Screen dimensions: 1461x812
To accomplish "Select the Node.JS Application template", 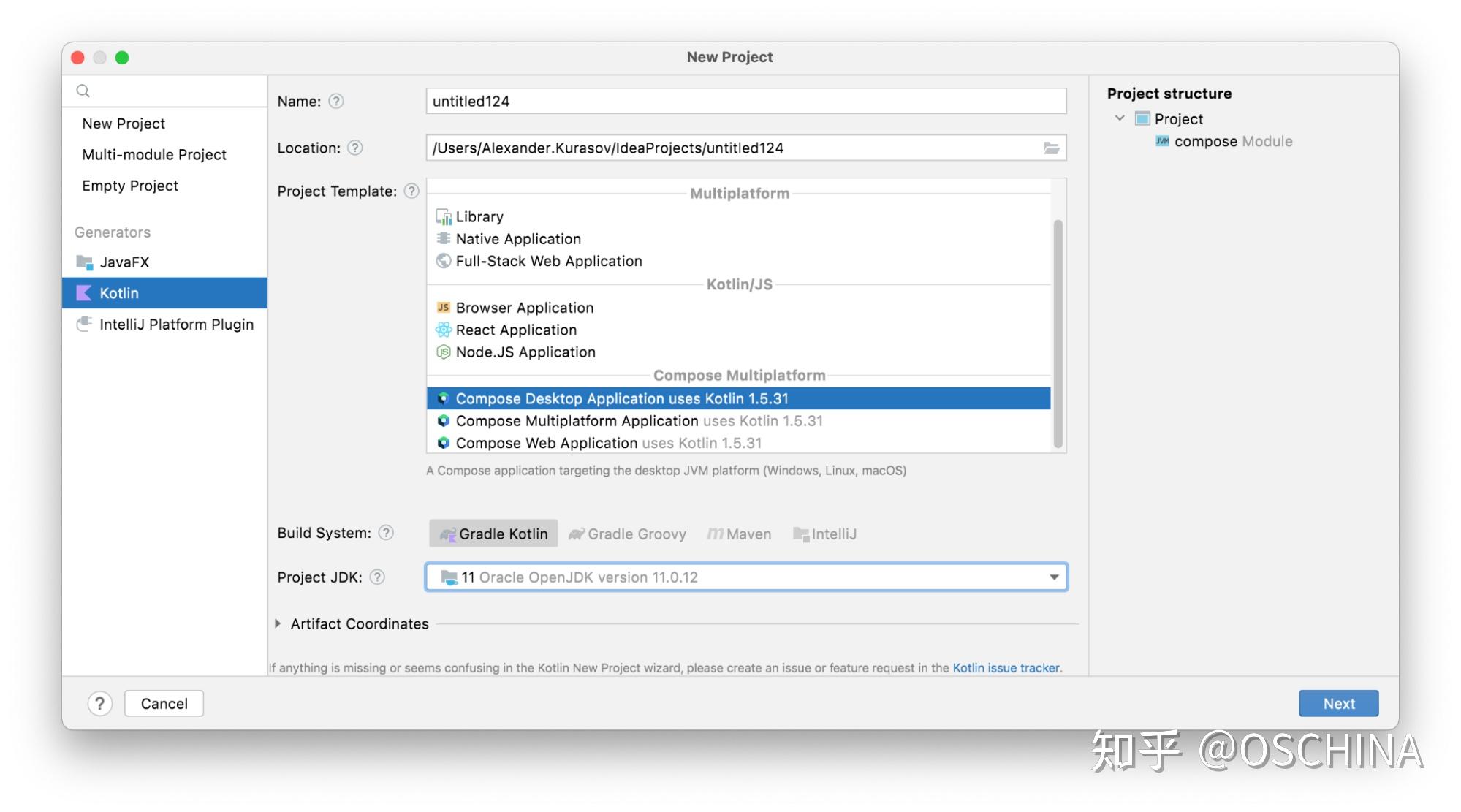I will coord(525,352).
